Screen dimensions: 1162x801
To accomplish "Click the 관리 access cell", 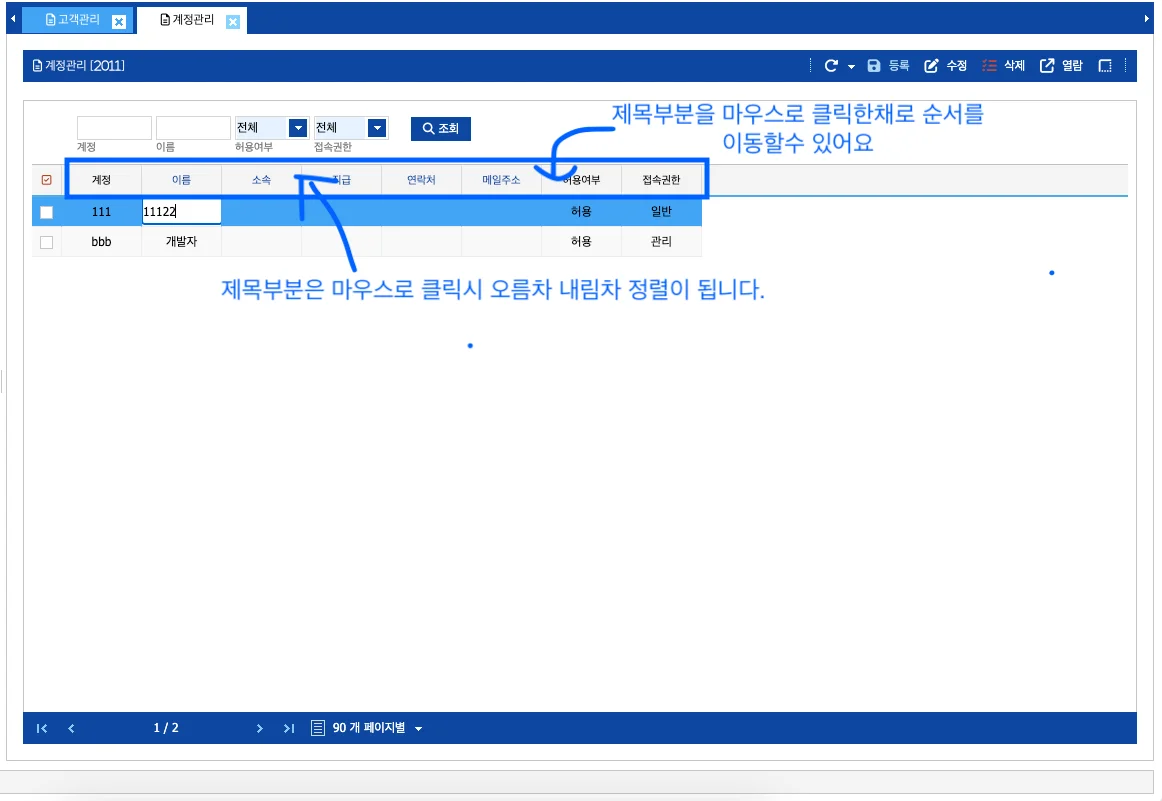I will (661, 242).
